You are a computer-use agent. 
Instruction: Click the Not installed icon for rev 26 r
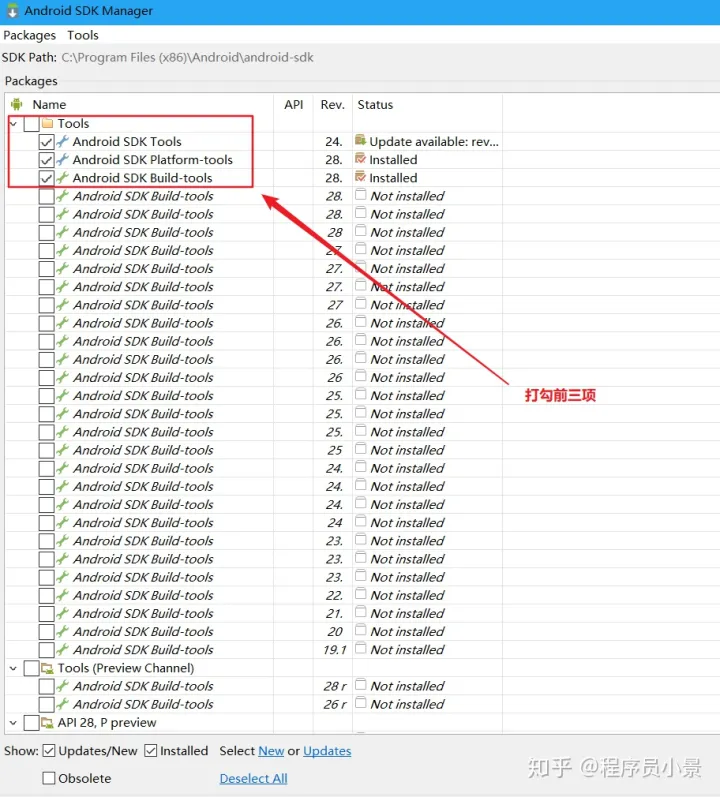(361, 702)
